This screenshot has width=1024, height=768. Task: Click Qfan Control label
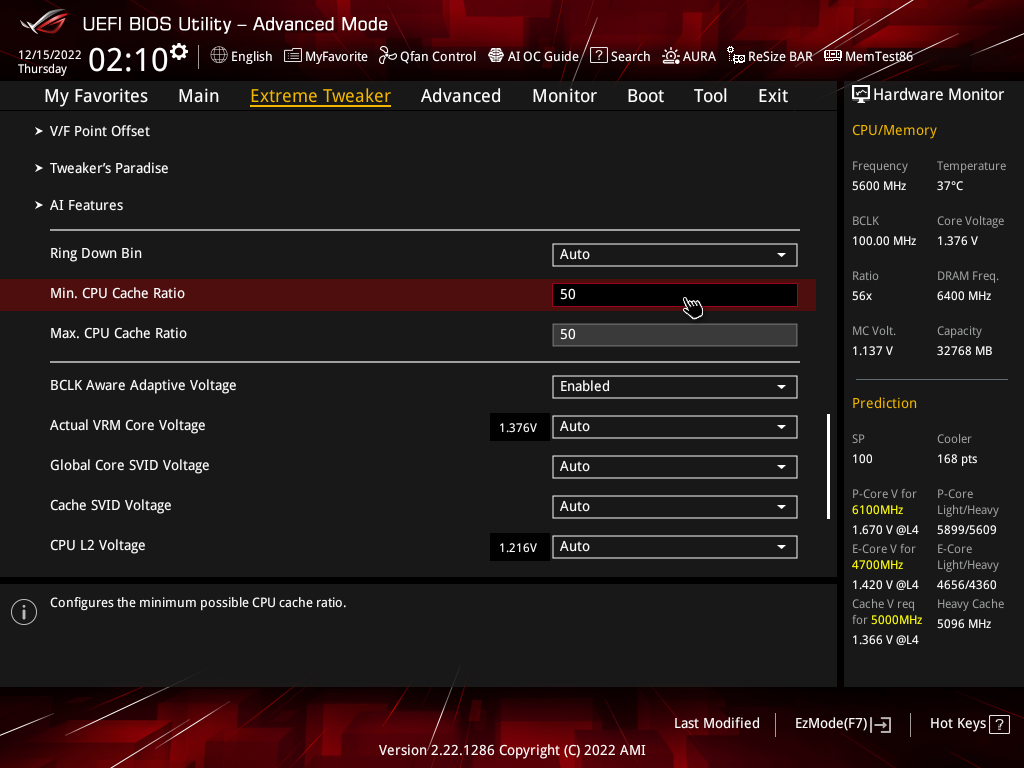coord(438,57)
